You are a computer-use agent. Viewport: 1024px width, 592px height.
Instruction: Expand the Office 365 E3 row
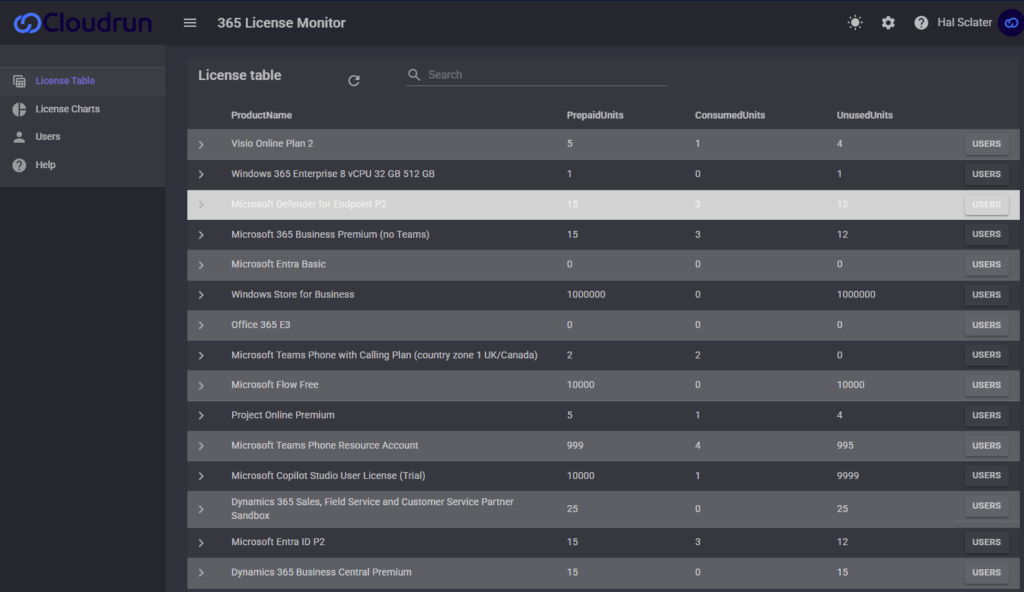pos(201,325)
